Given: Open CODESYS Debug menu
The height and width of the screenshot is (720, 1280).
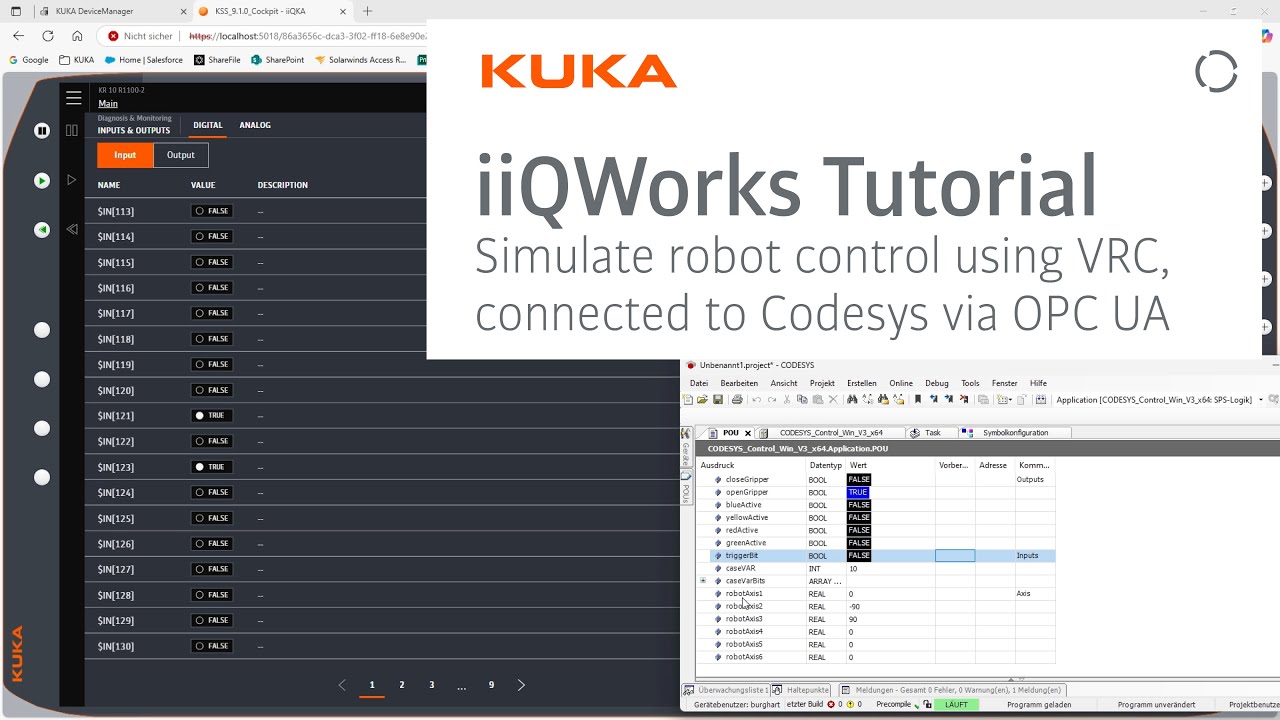Looking at the screenshot, I should coord(937,383).
